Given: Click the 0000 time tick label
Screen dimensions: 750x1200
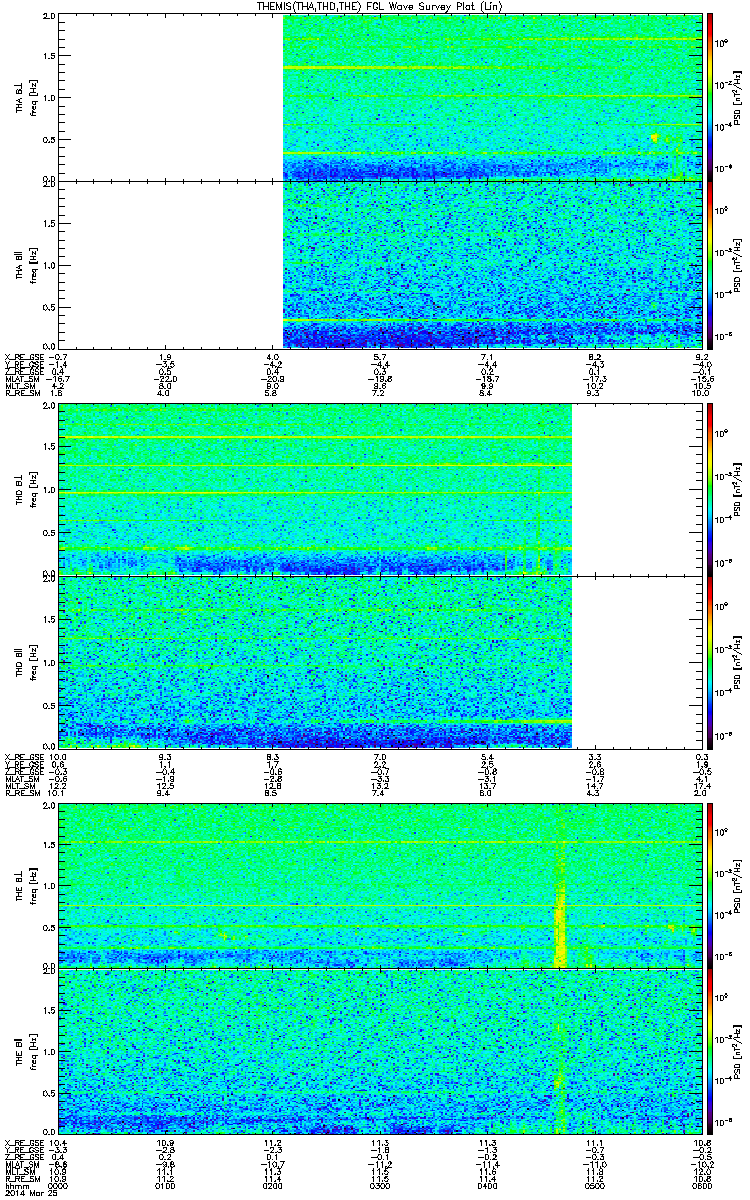Looking at the screenshot, I should [60, 1186].
